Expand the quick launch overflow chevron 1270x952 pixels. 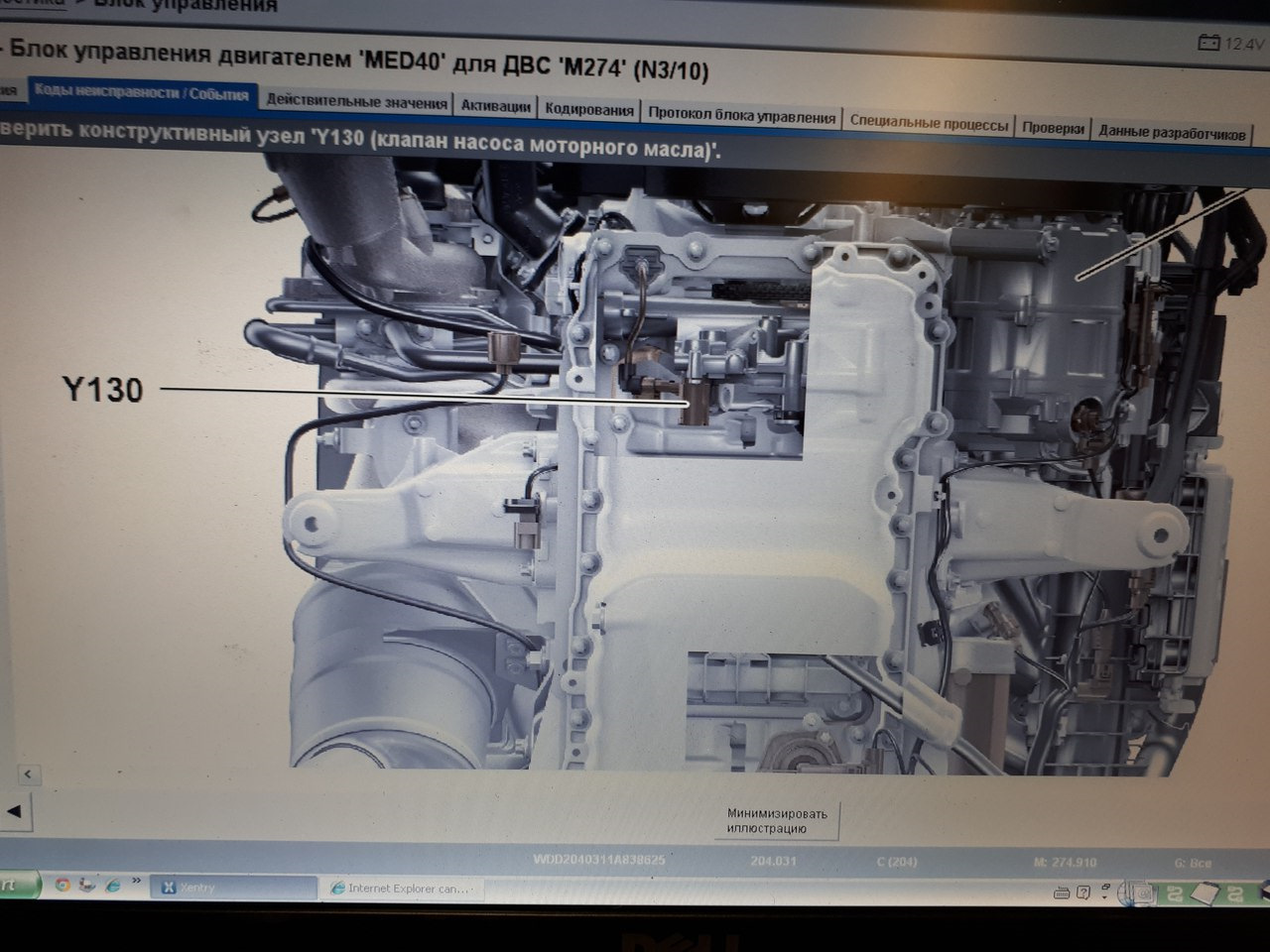[135, 881]
